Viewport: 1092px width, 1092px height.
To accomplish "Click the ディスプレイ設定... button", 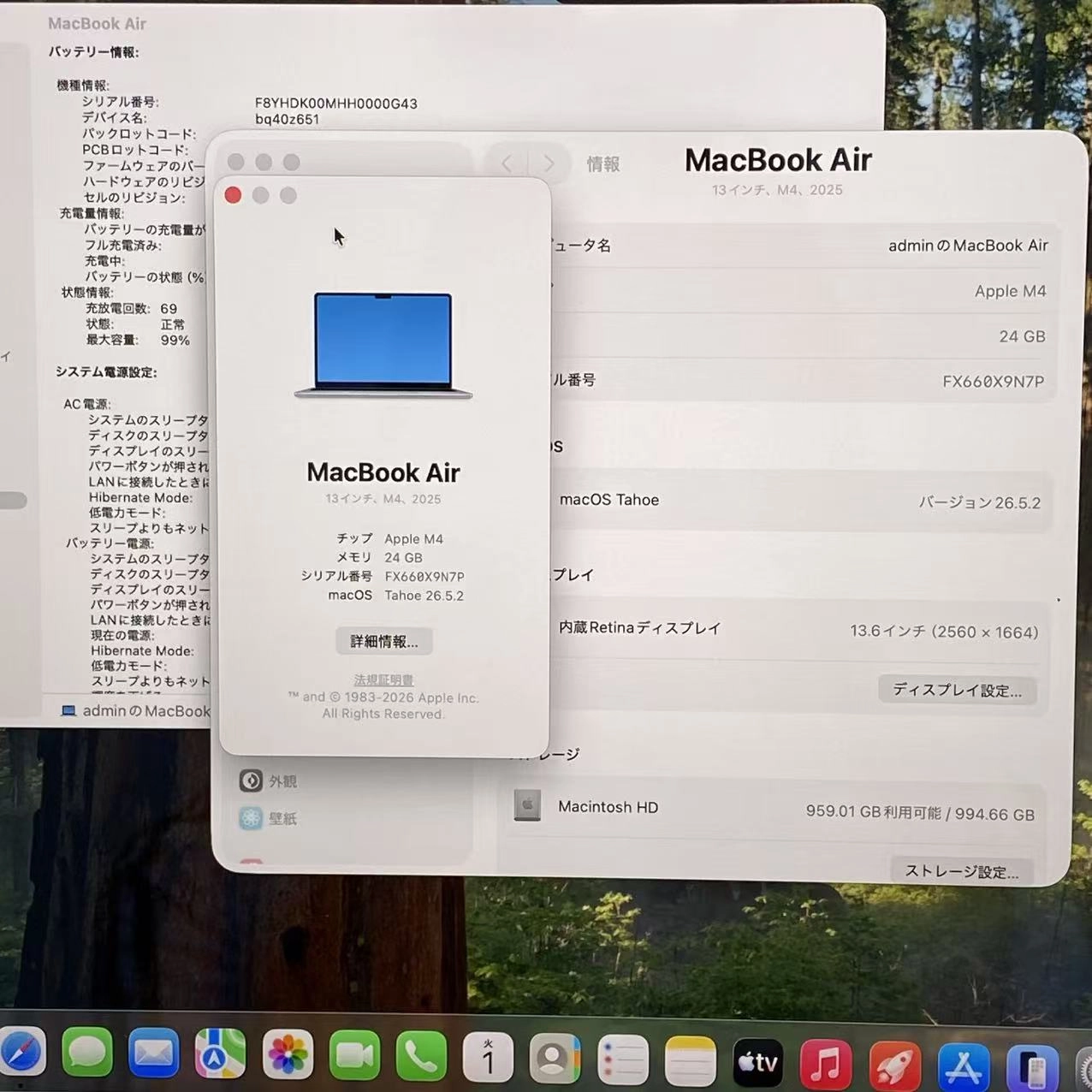I will point(957,690).
